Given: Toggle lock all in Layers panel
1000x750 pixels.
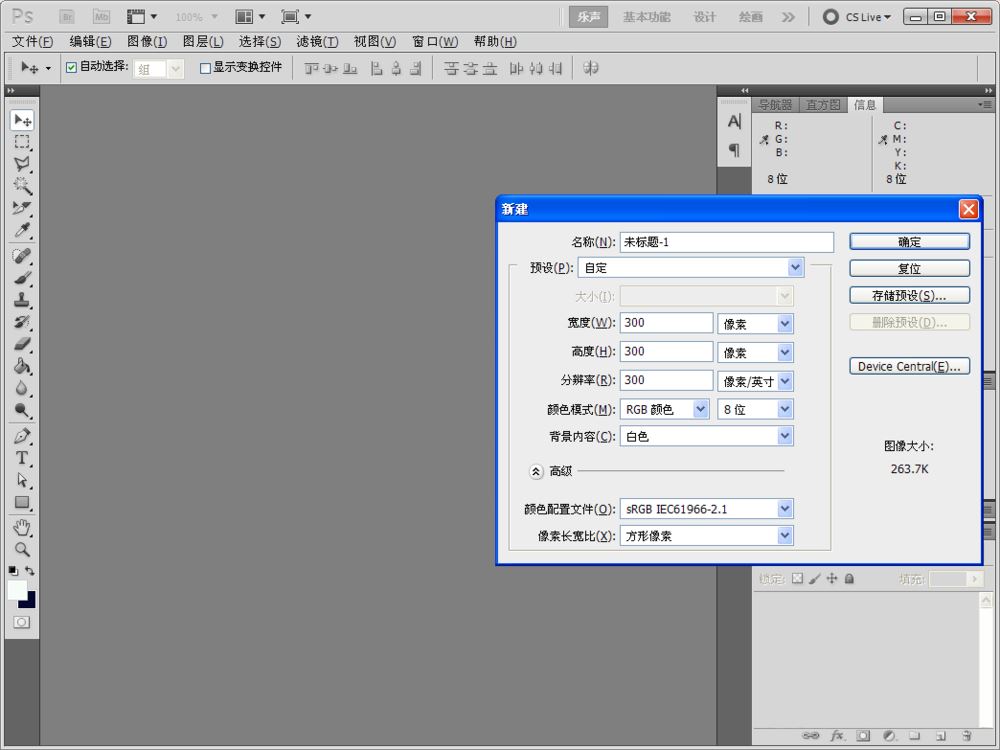Looking at the screenshot, I should tap(849, 578).
